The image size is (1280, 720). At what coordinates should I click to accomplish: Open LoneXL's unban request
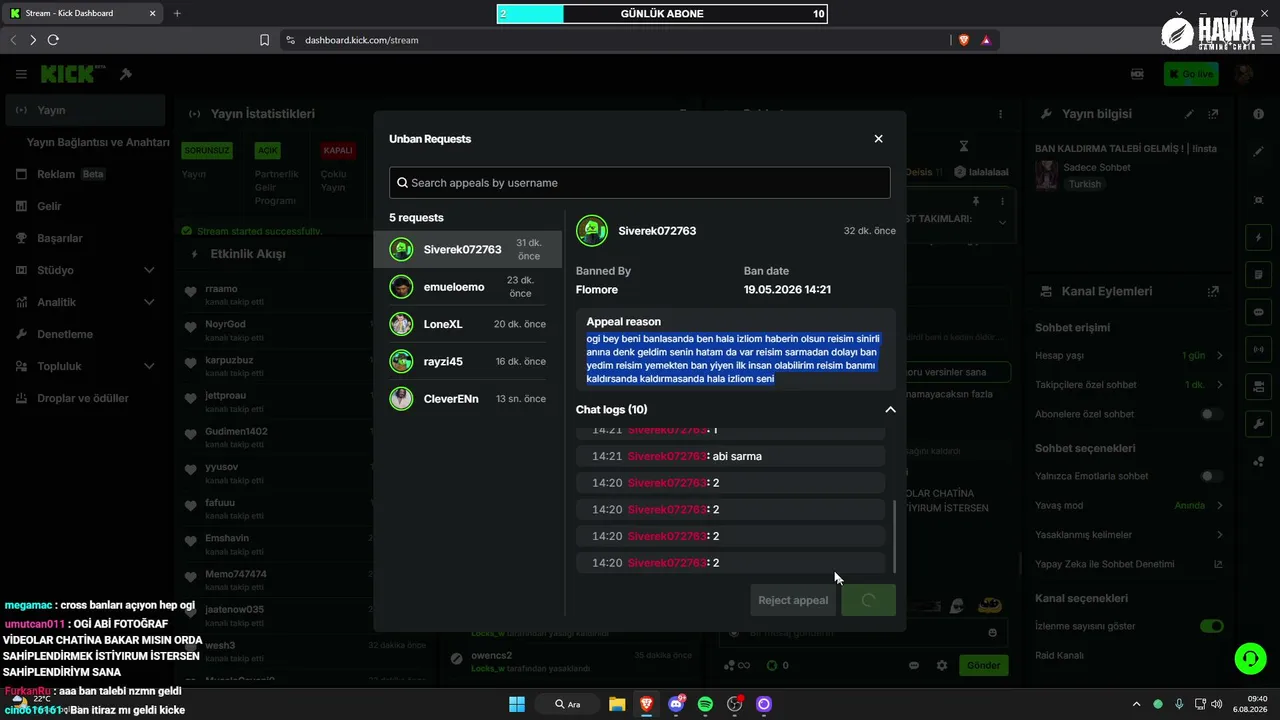468,324
